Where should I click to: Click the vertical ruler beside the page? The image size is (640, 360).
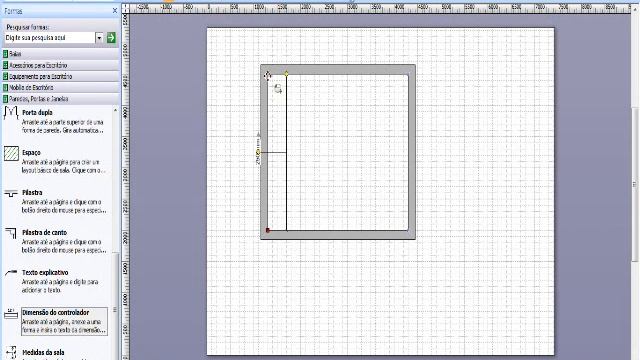[x=125, y=186]
